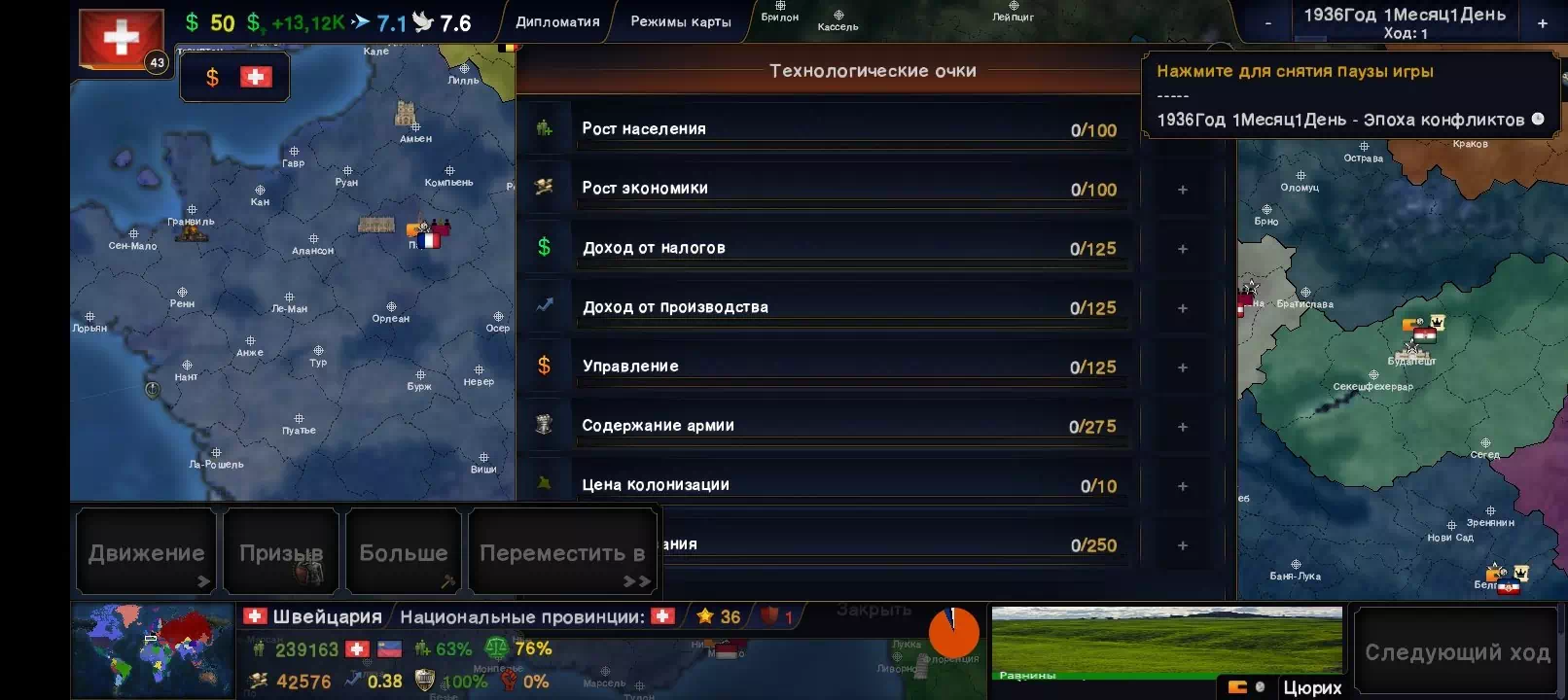The height and width of the screenshot is (700, 1568).
Task: Open the budget button with dollar and flag
Action: coord(234,77)
